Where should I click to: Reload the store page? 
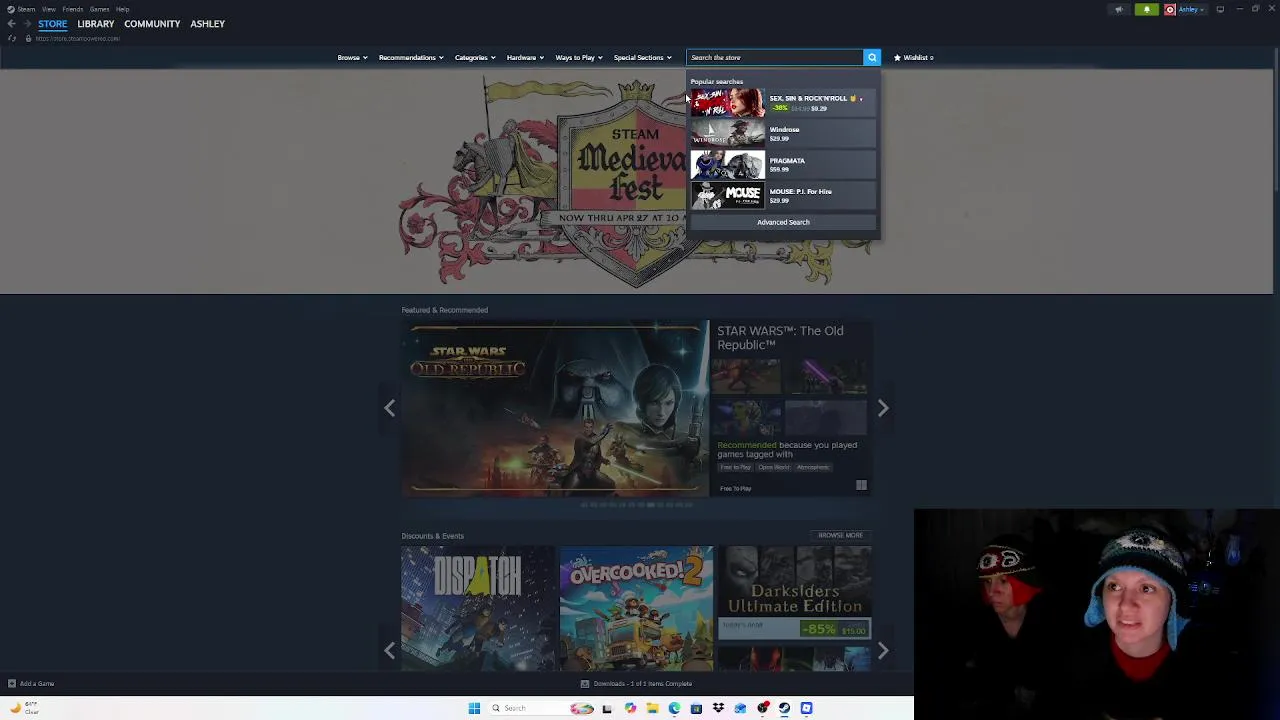click(12, 38)
